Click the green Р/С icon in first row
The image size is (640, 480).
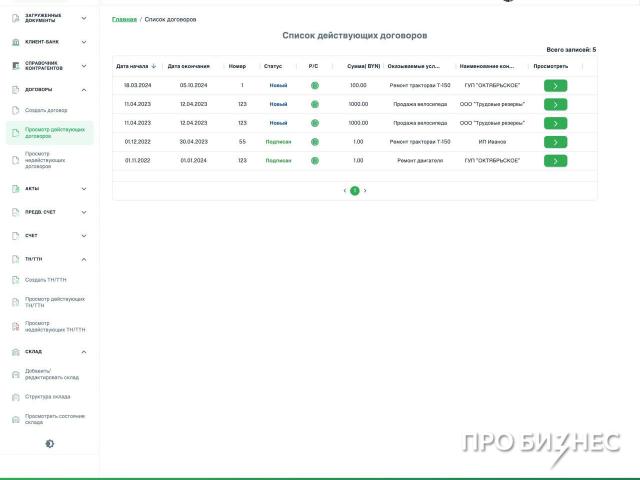pyautogui.click(x=314, y=86)
